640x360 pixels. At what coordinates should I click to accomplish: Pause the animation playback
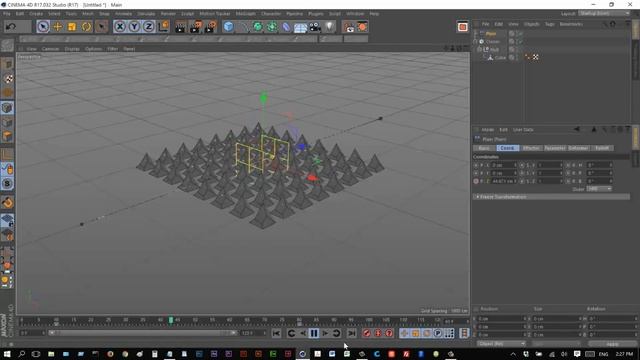click(314, 333)
